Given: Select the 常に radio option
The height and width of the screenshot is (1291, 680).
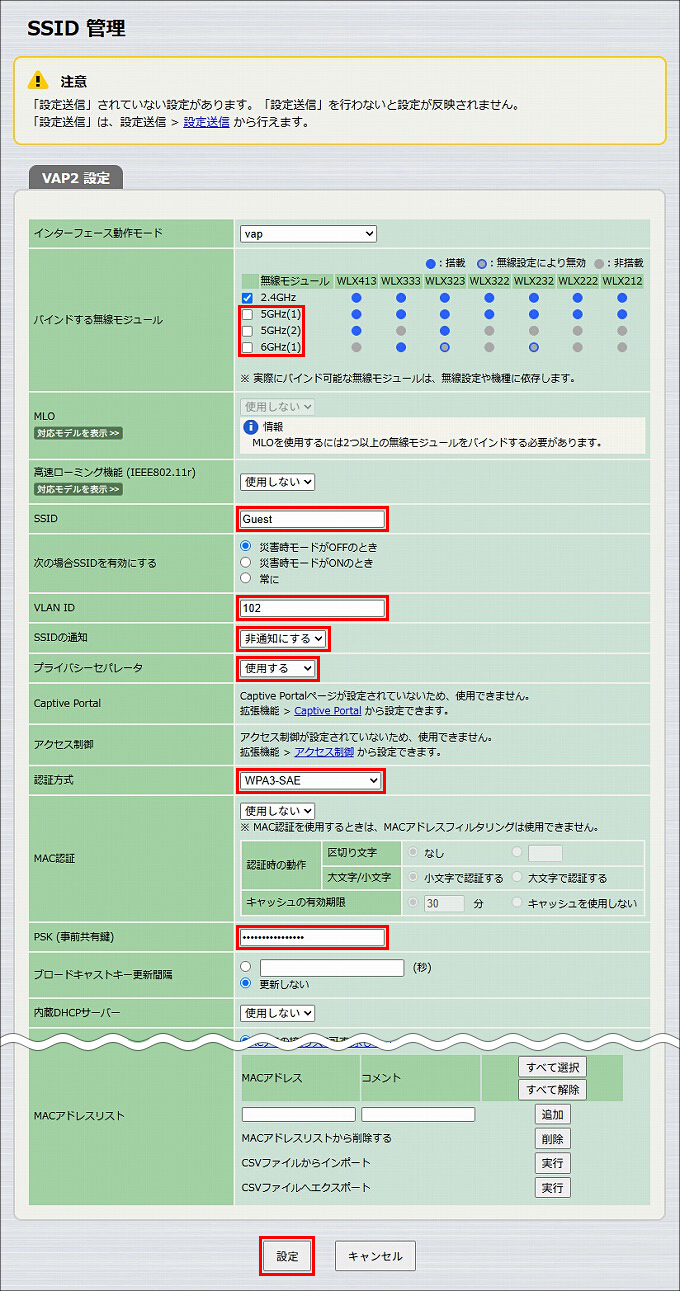Looking at the screenshot, I should pos(246,578).
